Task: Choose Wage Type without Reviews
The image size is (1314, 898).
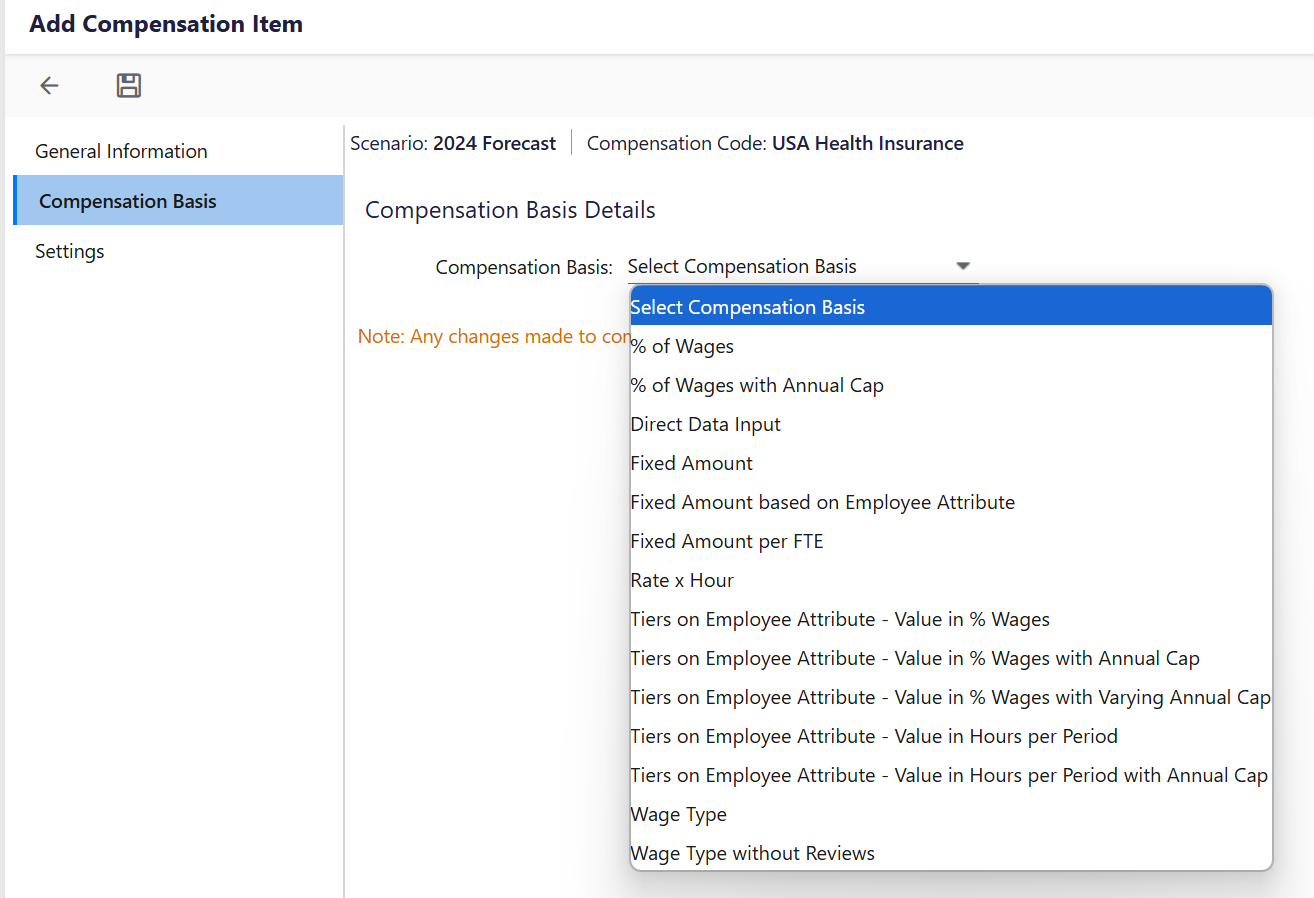Action: 752,853
